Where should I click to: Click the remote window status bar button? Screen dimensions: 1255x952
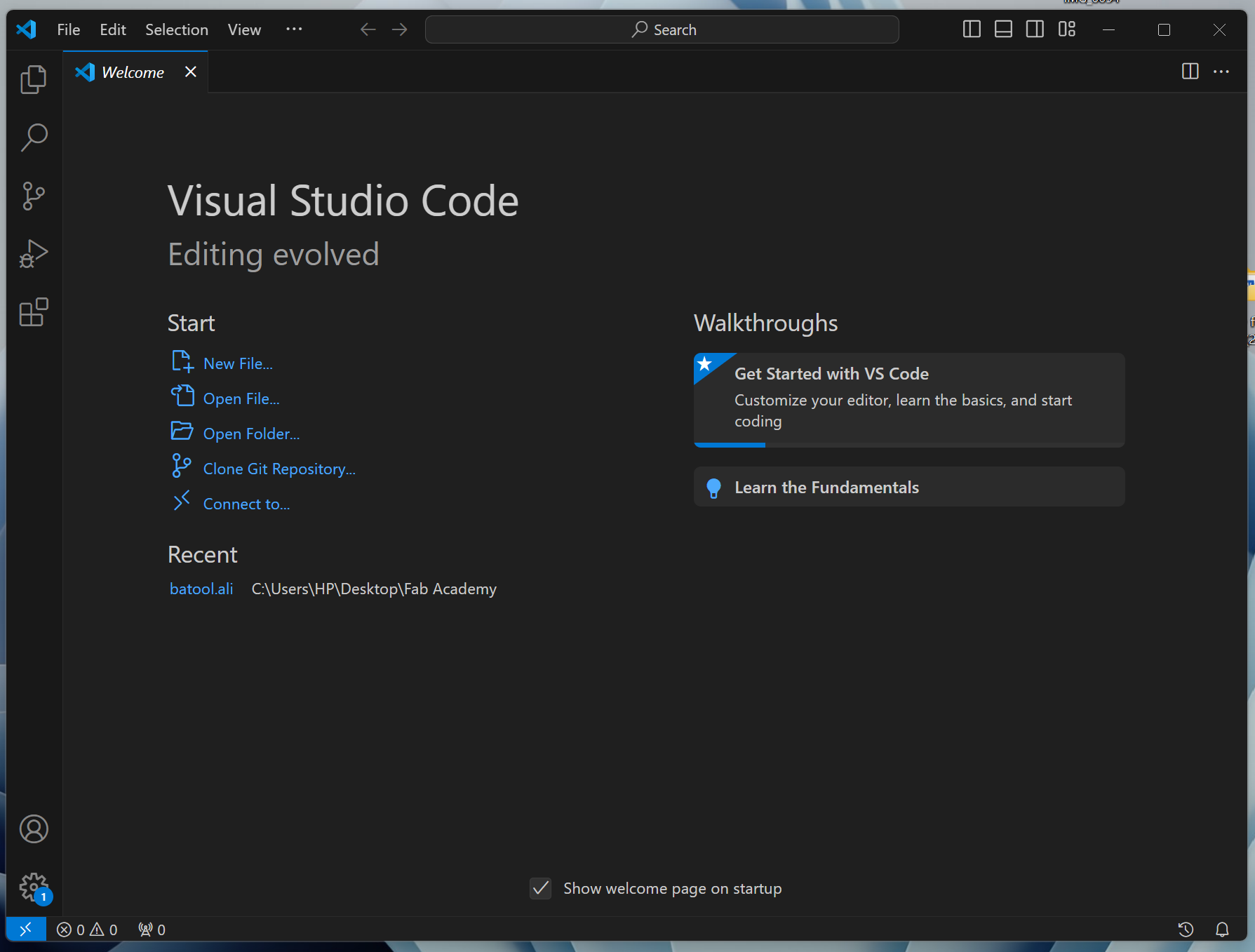coord(26,930)
